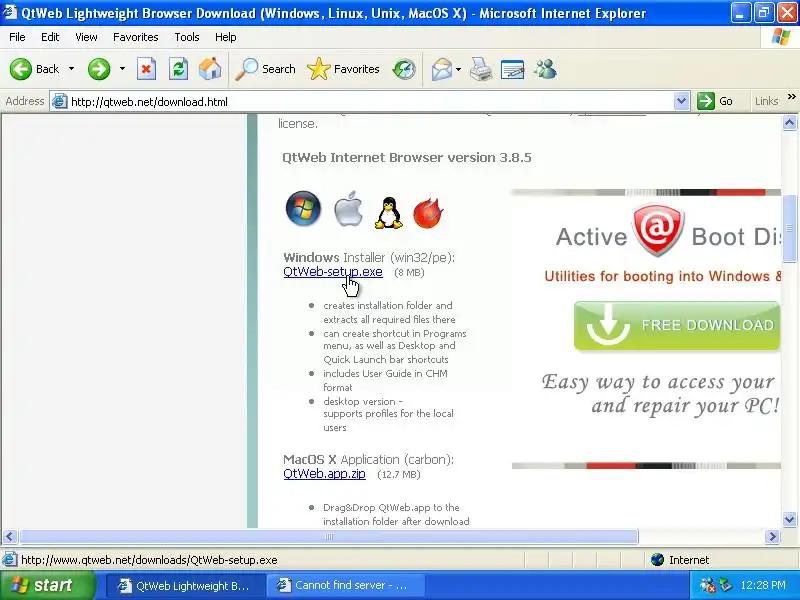Click the network tray icon with red X
Screen dimensions: 800x600
708,585
